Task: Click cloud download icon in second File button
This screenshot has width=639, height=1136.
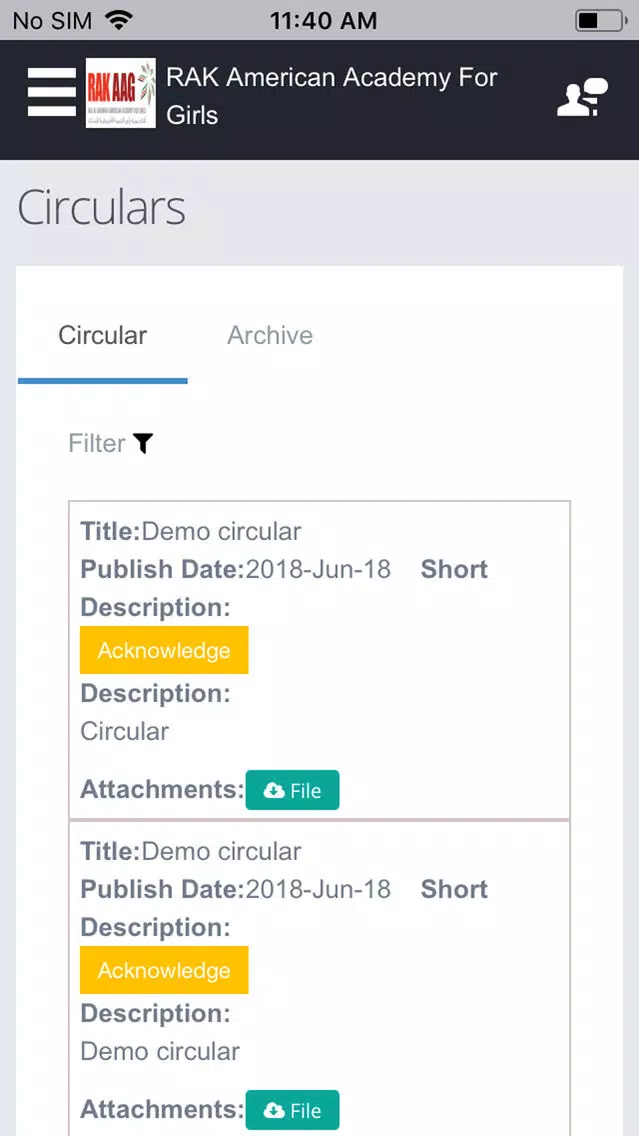Action: click(x=274, y=1111)
